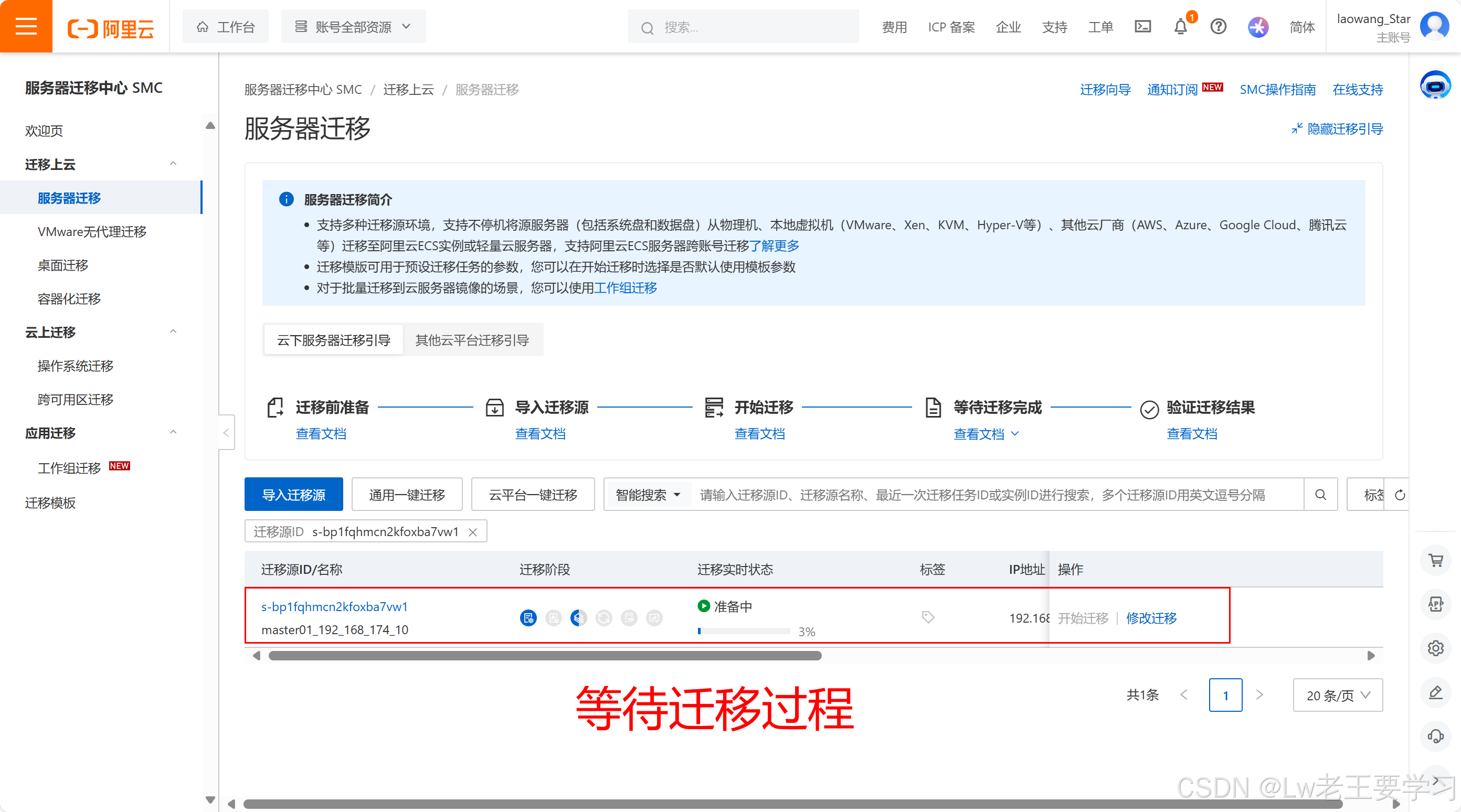
Task: Open the 工作台 workbench button
Action: (226, 27)
